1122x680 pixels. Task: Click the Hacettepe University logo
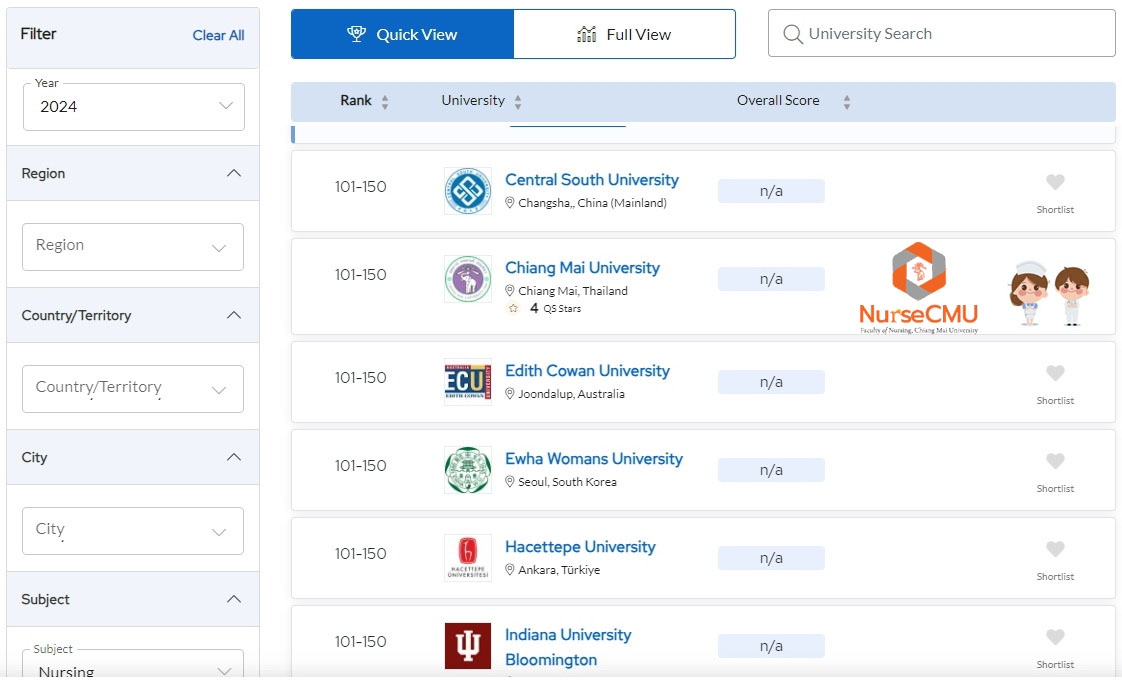click(x=467, y=558)
